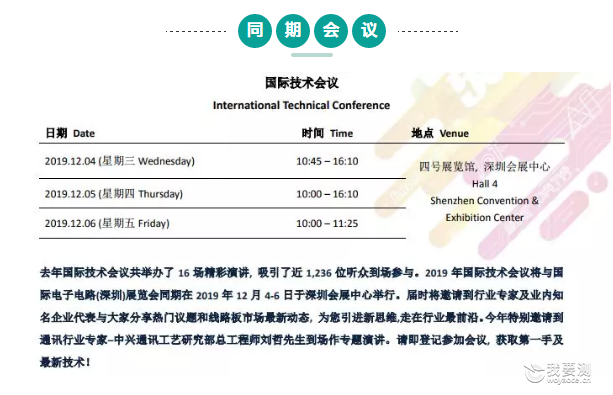This screenshot has width=613, height=395.
Task: Click the 我要测 watermark logo
Action: [x=557, y=373]
